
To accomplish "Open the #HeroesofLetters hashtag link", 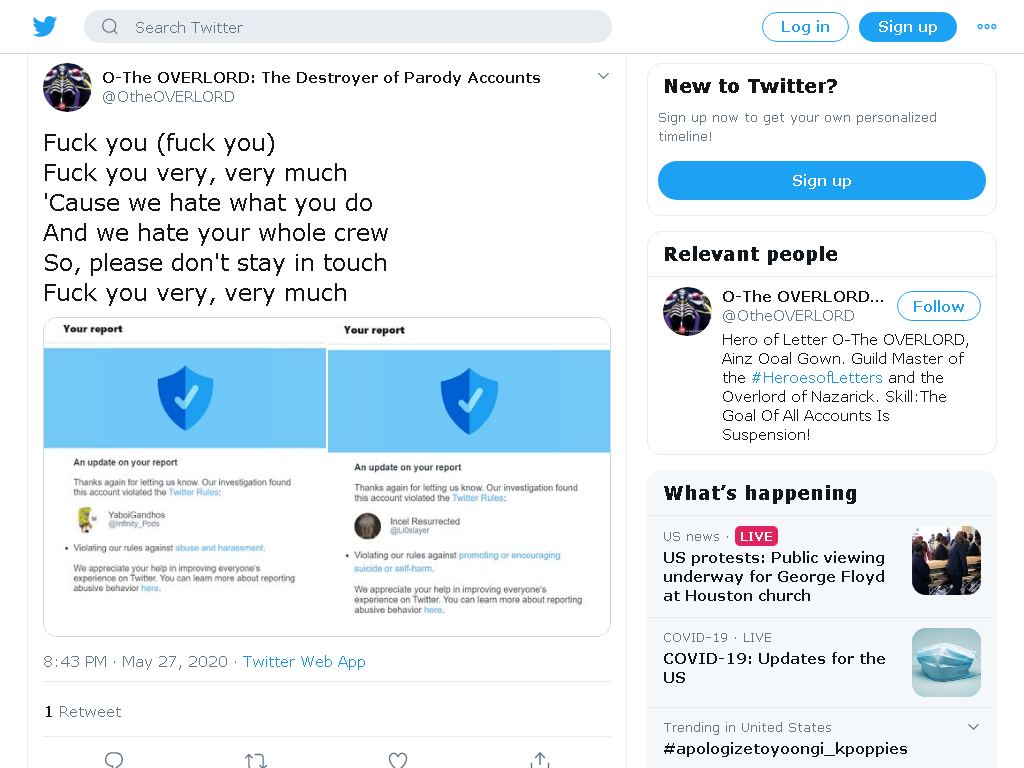I will [x=816, y=377].
